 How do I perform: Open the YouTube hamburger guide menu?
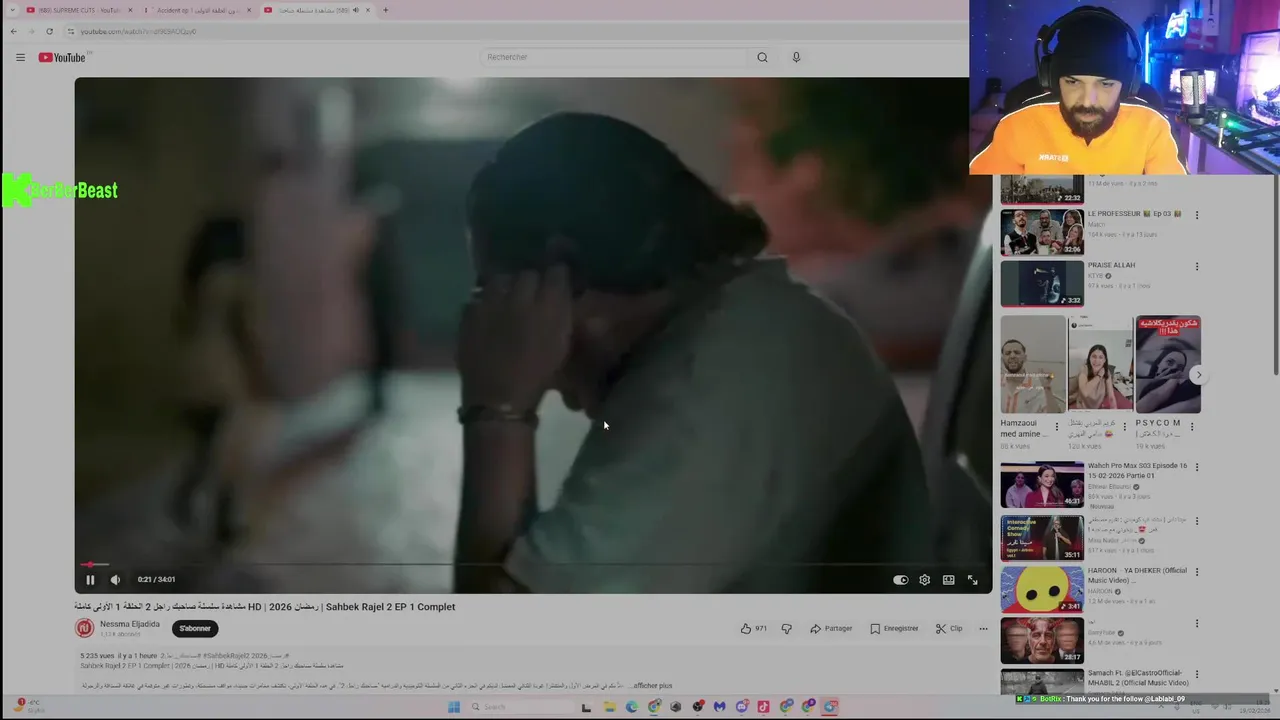point(20,57)
